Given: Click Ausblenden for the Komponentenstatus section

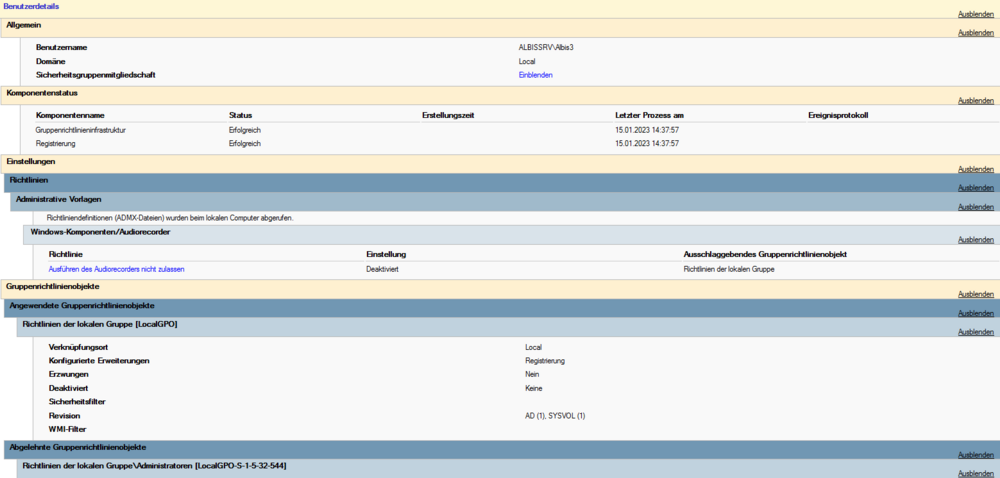Looking at the screenshot, I should point(975,101).
